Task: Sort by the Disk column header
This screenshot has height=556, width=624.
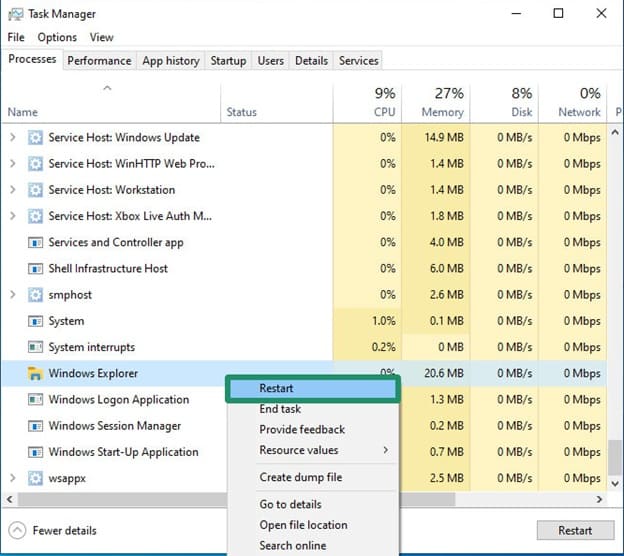Action: point(504,103)
